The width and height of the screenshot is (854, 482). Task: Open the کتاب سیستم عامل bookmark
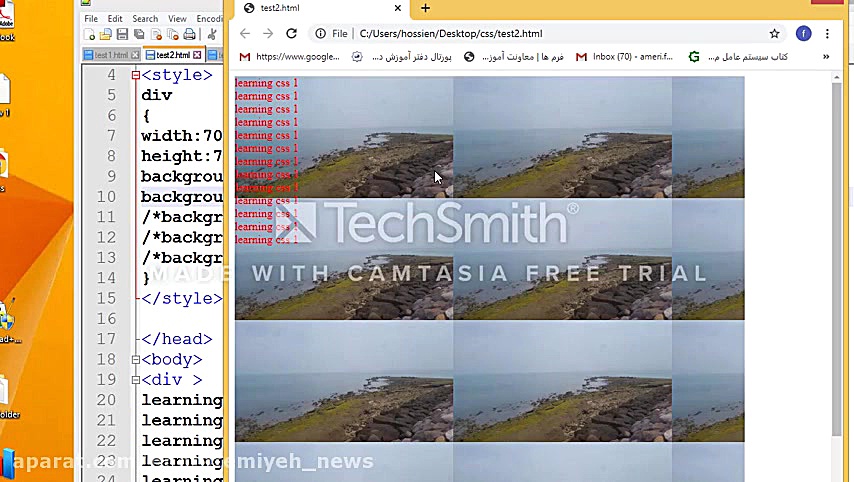tap(738, 57)
